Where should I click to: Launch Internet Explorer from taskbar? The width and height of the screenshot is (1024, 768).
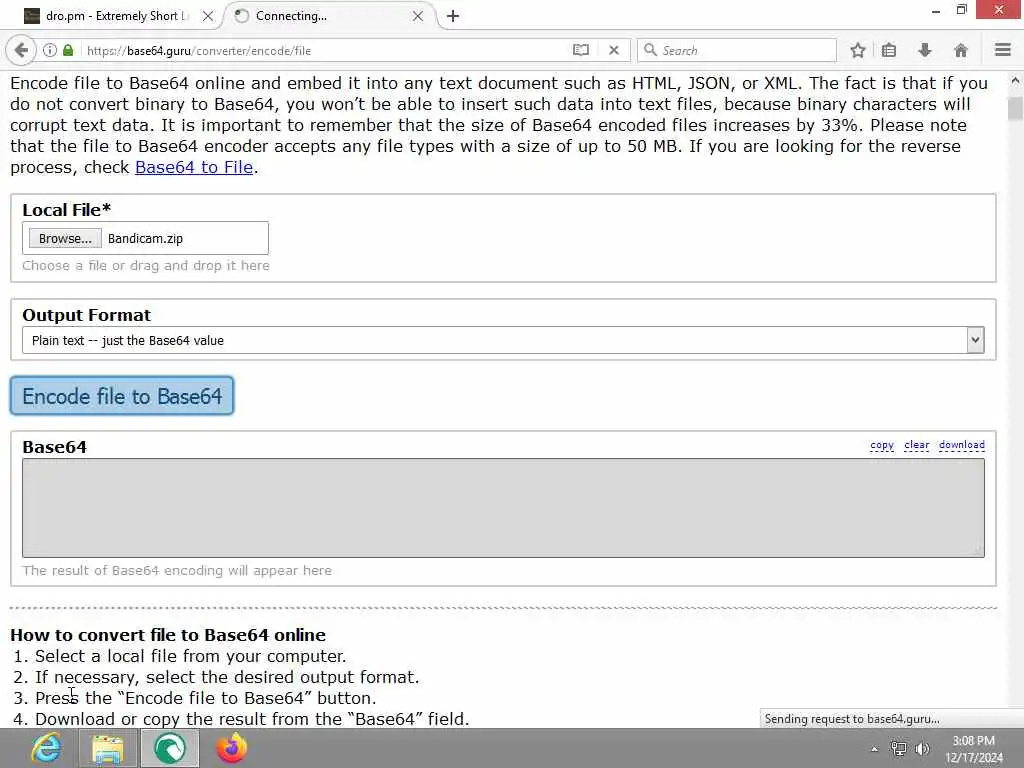(47, 748)
